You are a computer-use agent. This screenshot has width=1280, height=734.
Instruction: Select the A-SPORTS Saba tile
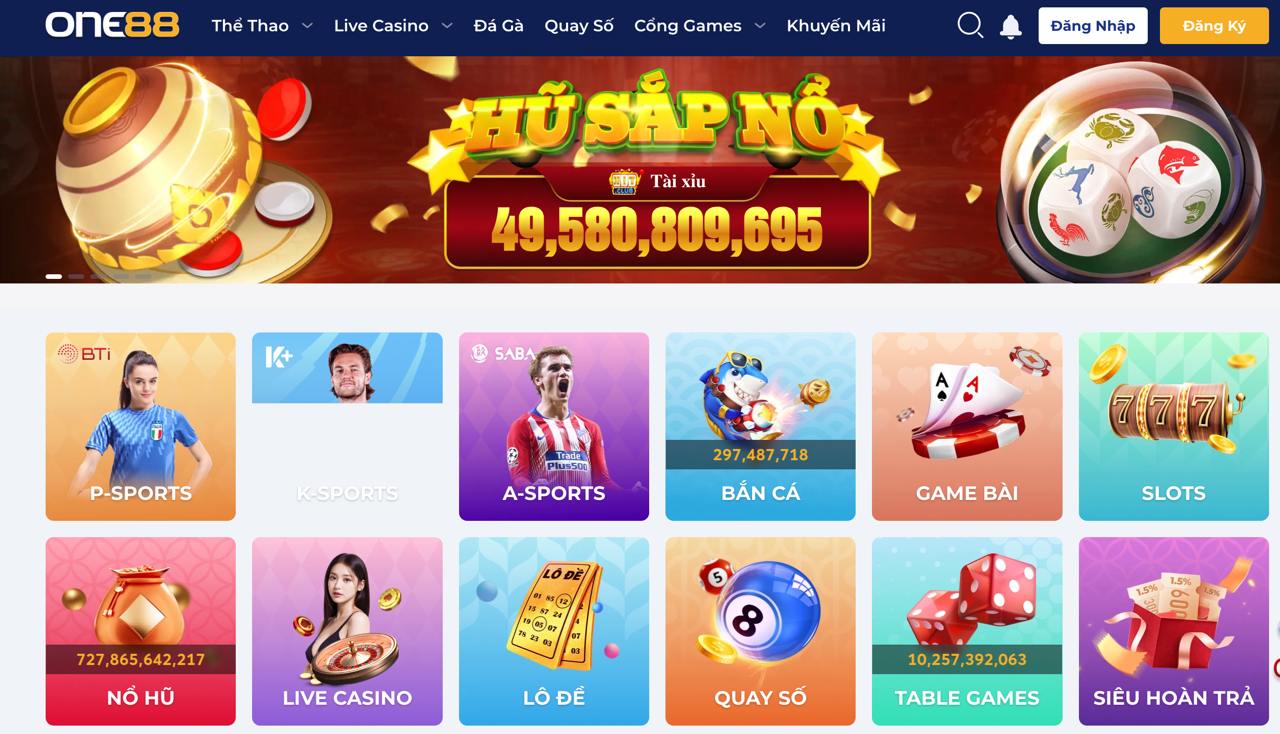point(554,427)
